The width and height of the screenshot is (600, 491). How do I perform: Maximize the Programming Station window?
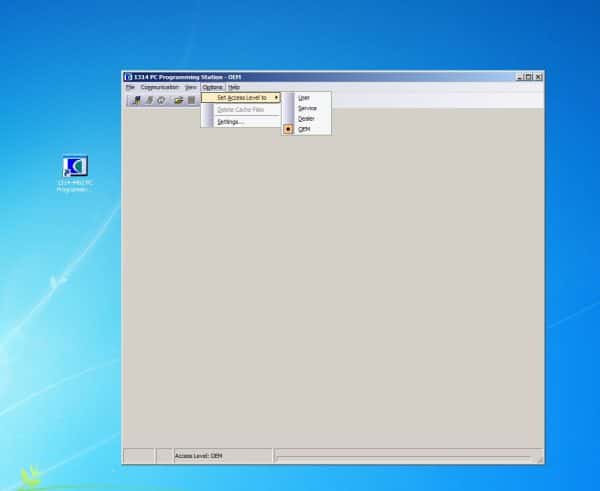[528, 77]
